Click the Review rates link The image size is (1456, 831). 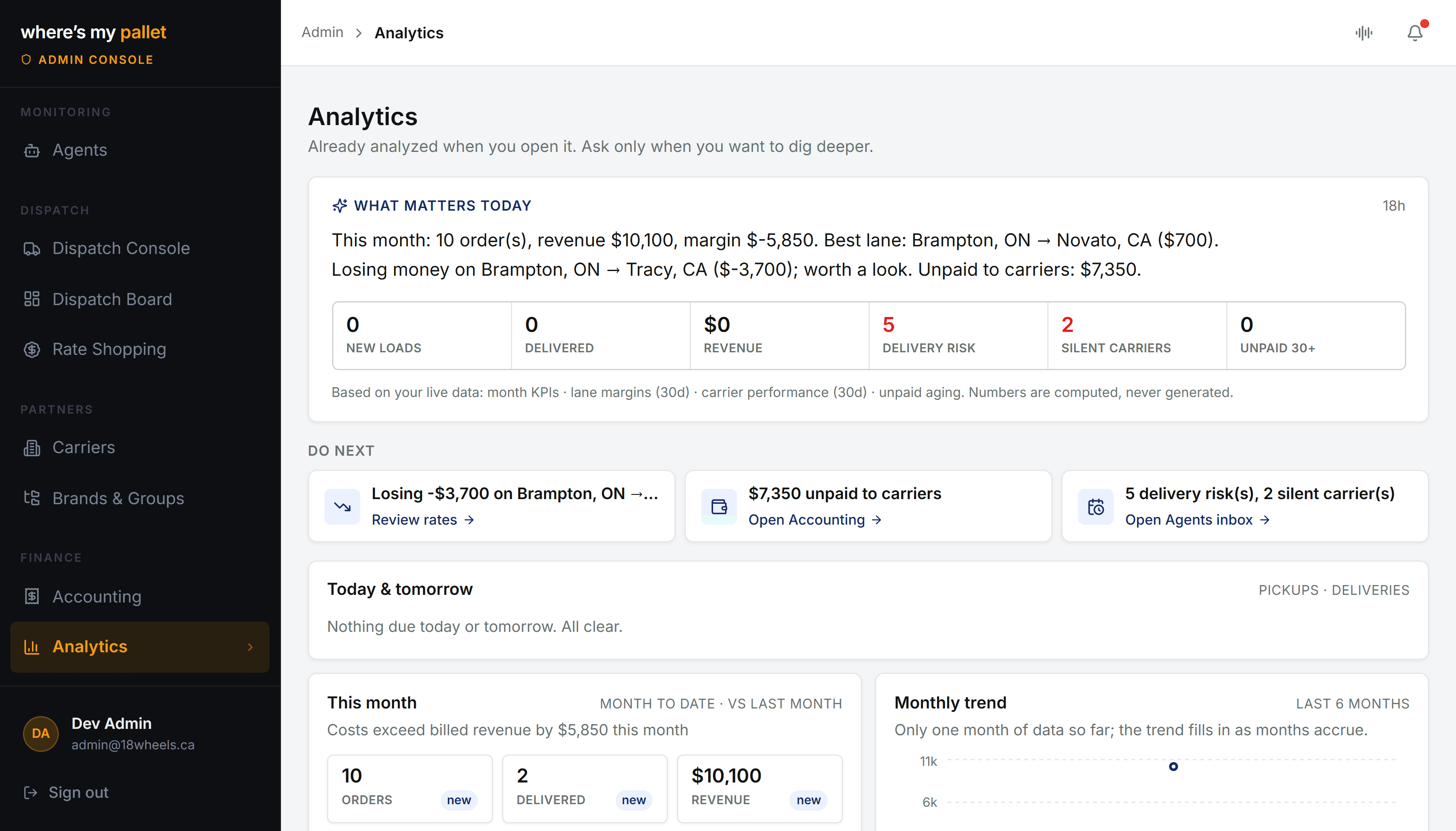point(422,520)
